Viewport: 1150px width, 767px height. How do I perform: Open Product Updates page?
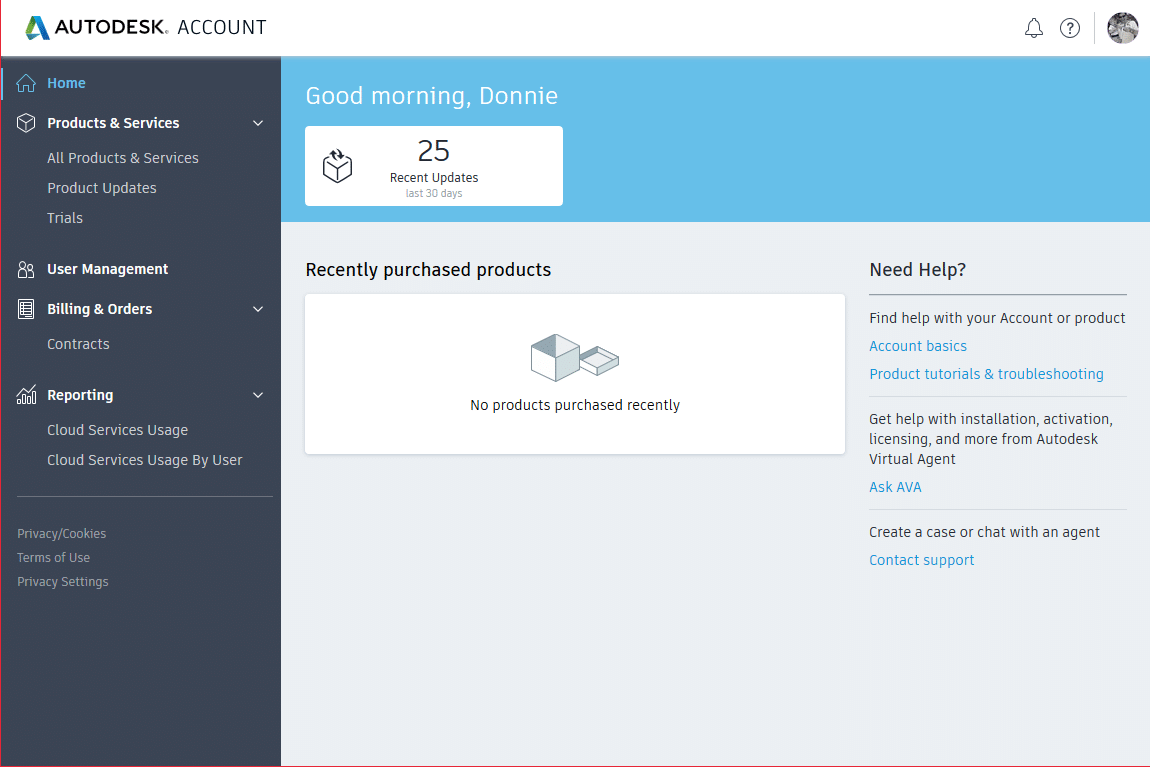(x=101, y=188)
